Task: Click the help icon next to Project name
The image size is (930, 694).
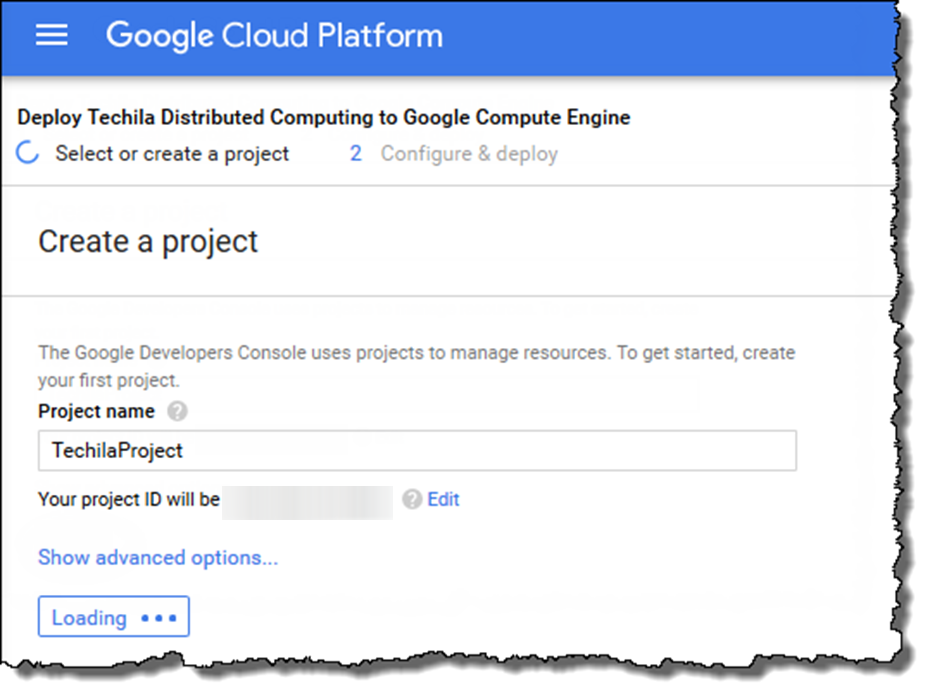Action: [177, 411]
